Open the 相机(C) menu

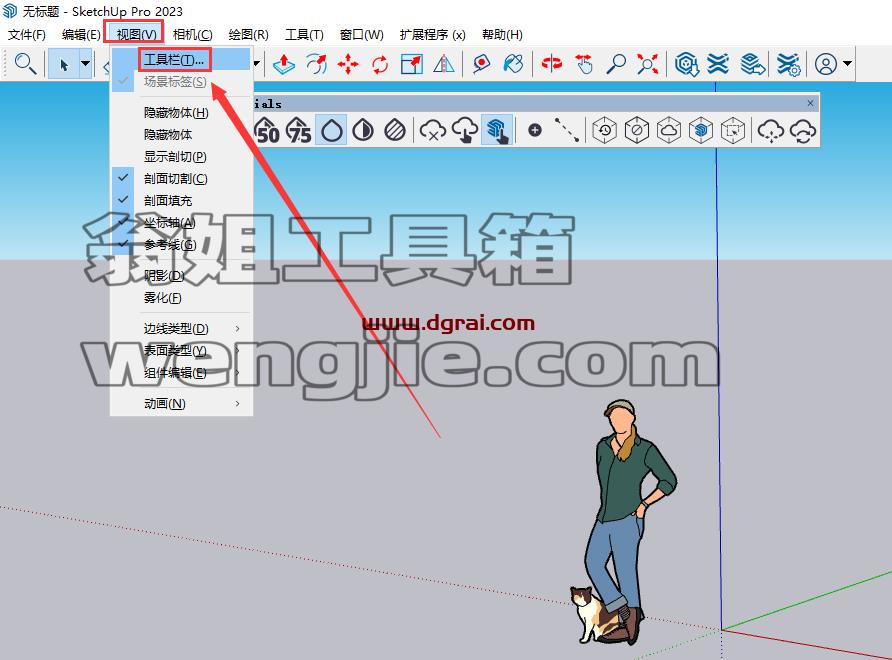click(x=192, y=35)
